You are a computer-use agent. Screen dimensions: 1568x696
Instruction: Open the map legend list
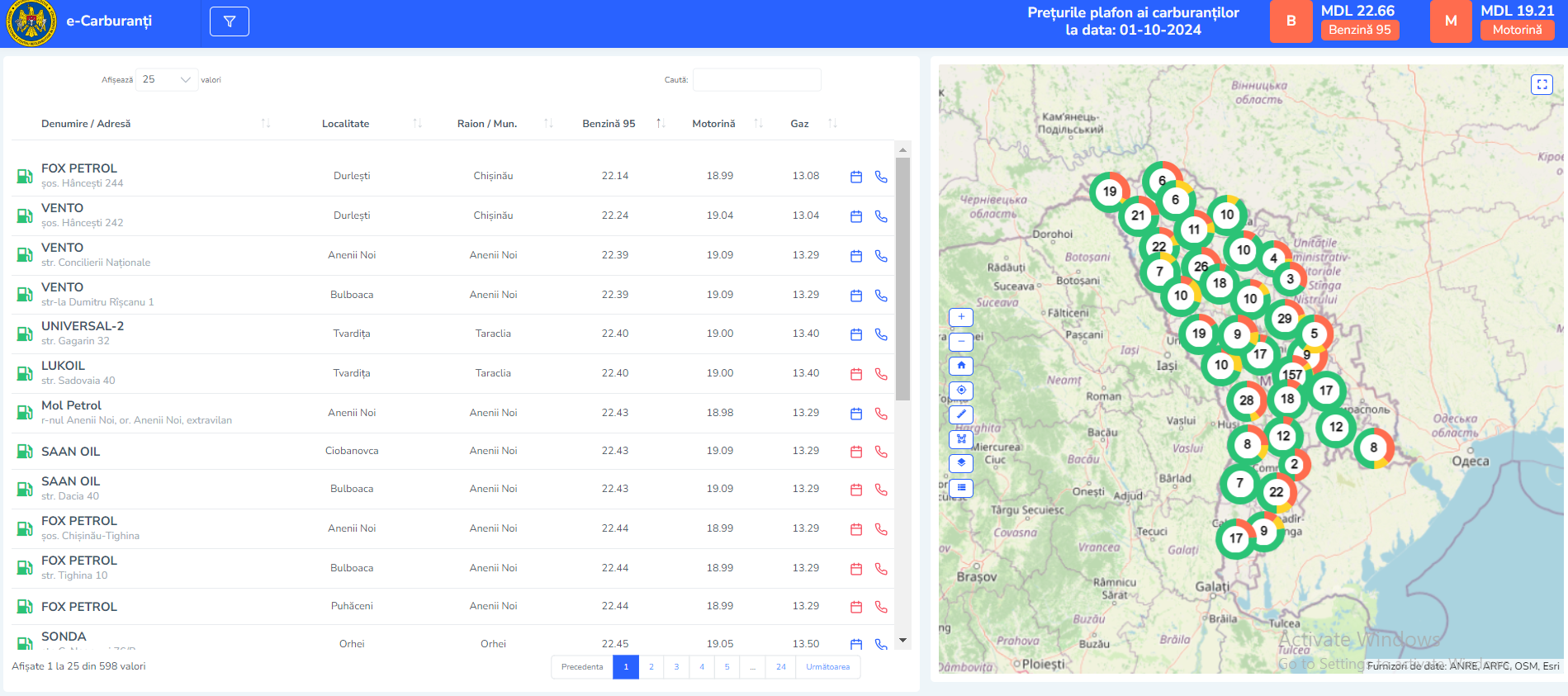point(961,488)
